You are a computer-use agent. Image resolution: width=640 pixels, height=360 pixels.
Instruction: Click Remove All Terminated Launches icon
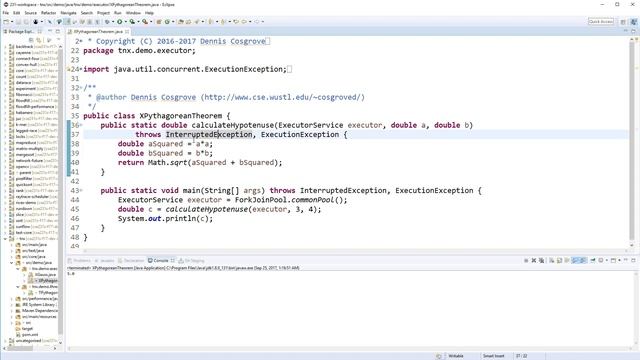click(542, 260)
